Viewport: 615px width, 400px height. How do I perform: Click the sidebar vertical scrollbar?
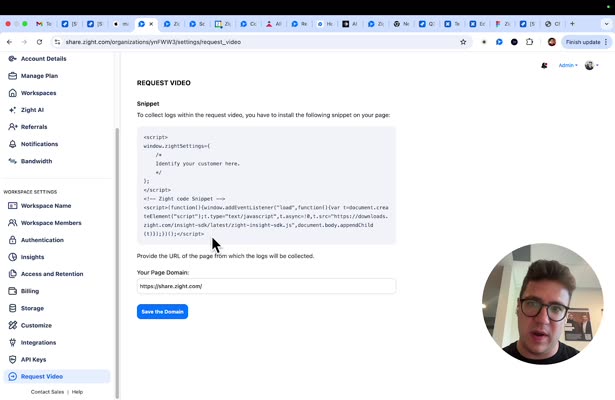point(117,263)
